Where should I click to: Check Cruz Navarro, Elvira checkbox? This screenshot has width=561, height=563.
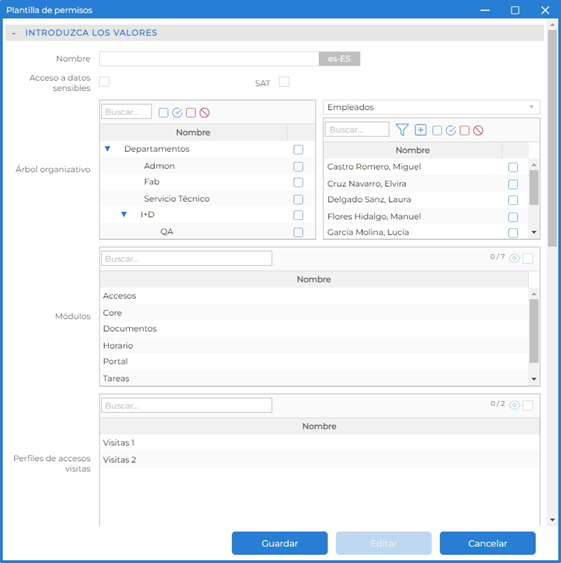click(513, 184)
